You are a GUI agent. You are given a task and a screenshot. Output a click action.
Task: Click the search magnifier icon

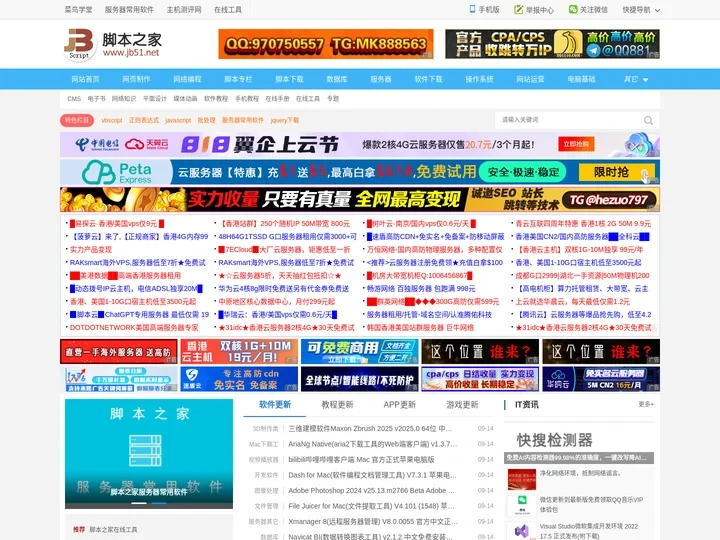648,120
